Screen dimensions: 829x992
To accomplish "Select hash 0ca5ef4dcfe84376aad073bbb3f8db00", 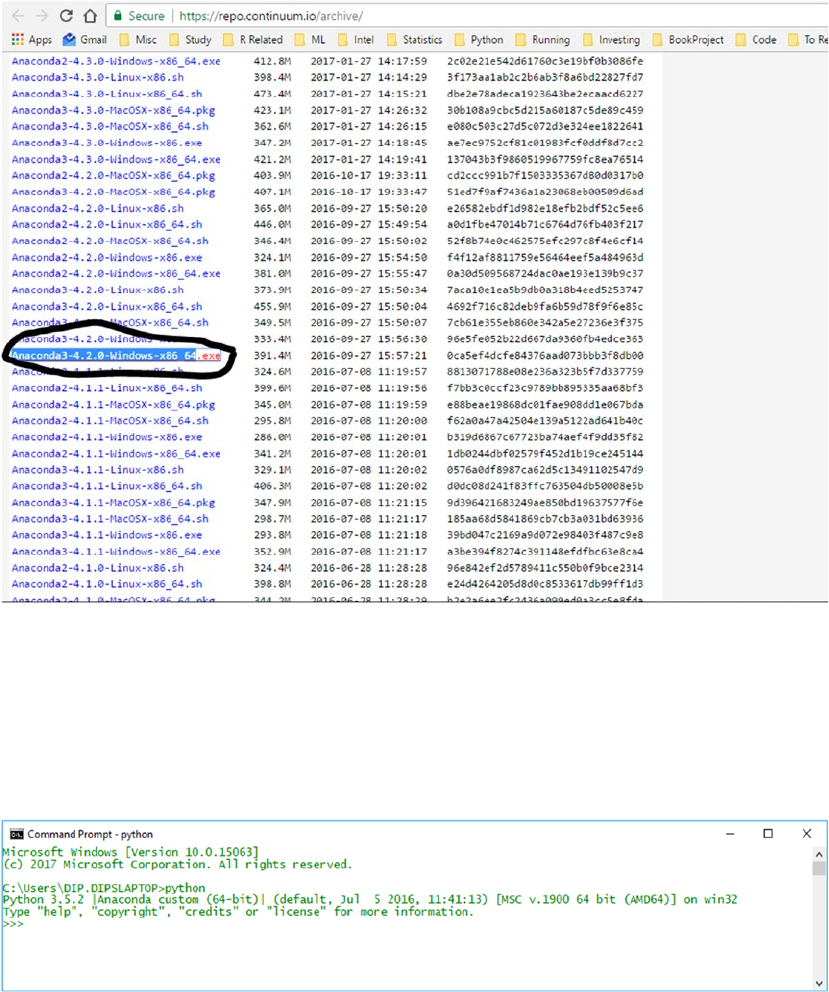I will [x=545, y=356].
